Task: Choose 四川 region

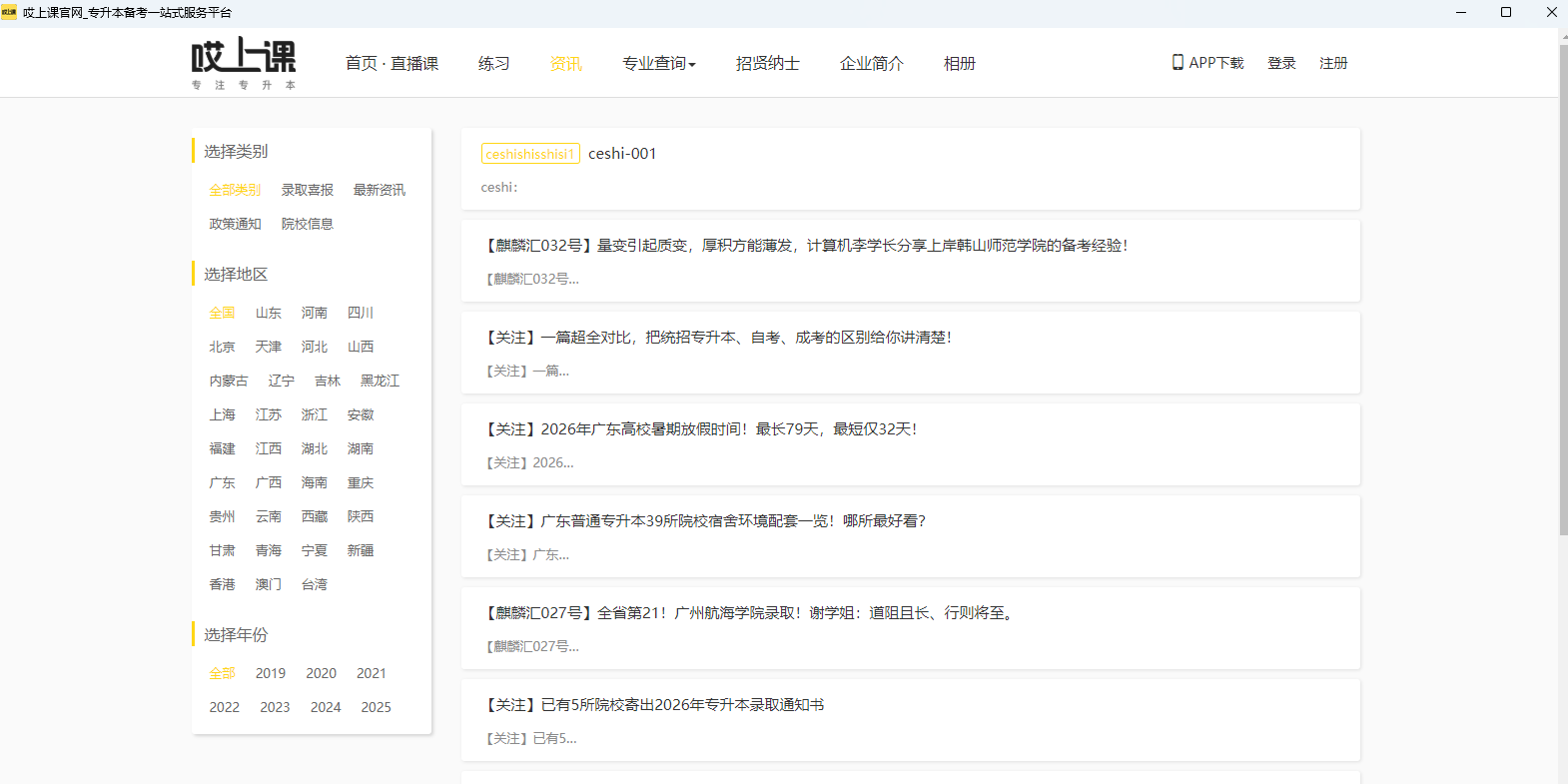Action: 360,313
